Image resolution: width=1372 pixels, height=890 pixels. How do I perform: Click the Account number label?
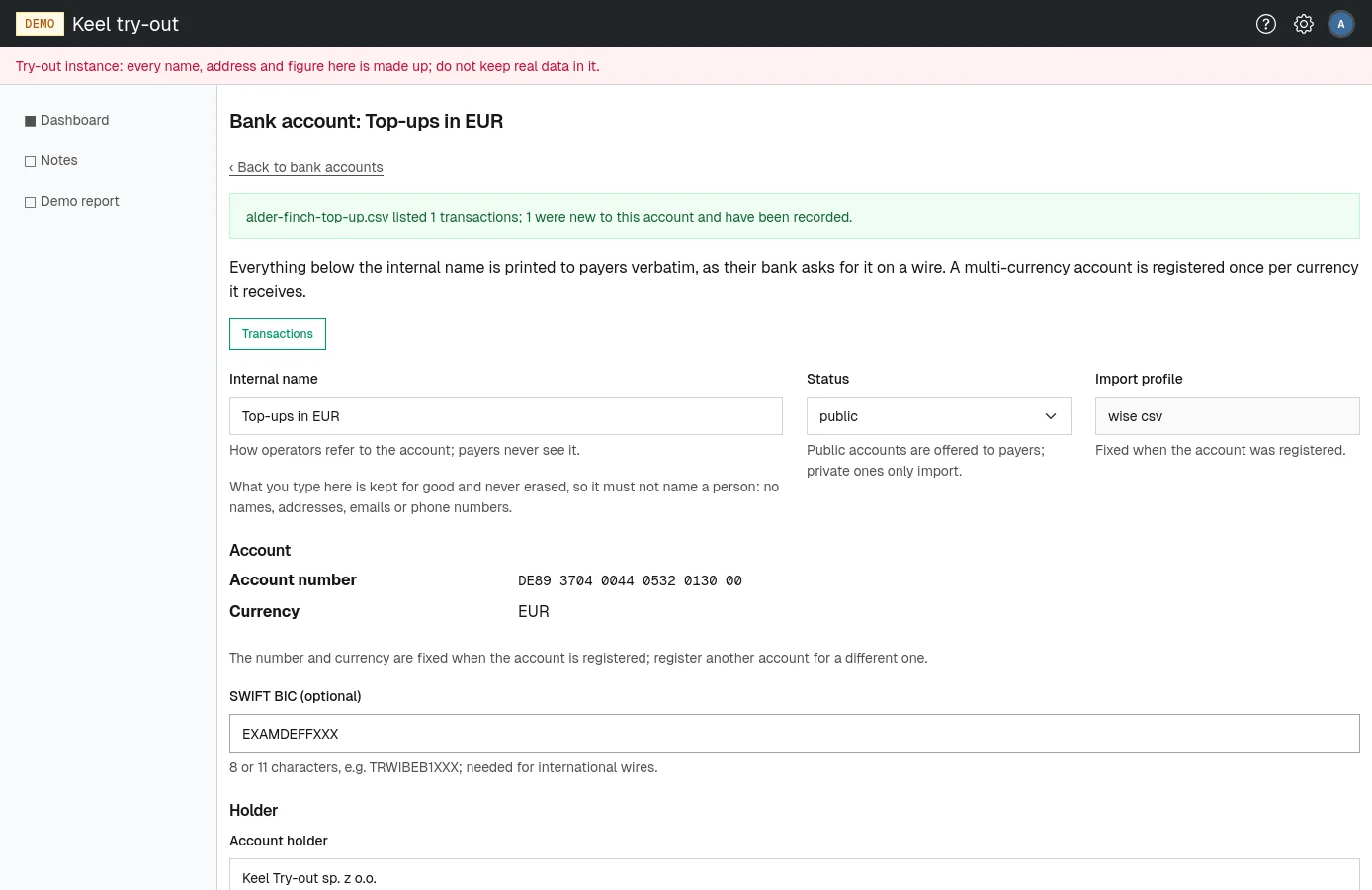point(293,579)
